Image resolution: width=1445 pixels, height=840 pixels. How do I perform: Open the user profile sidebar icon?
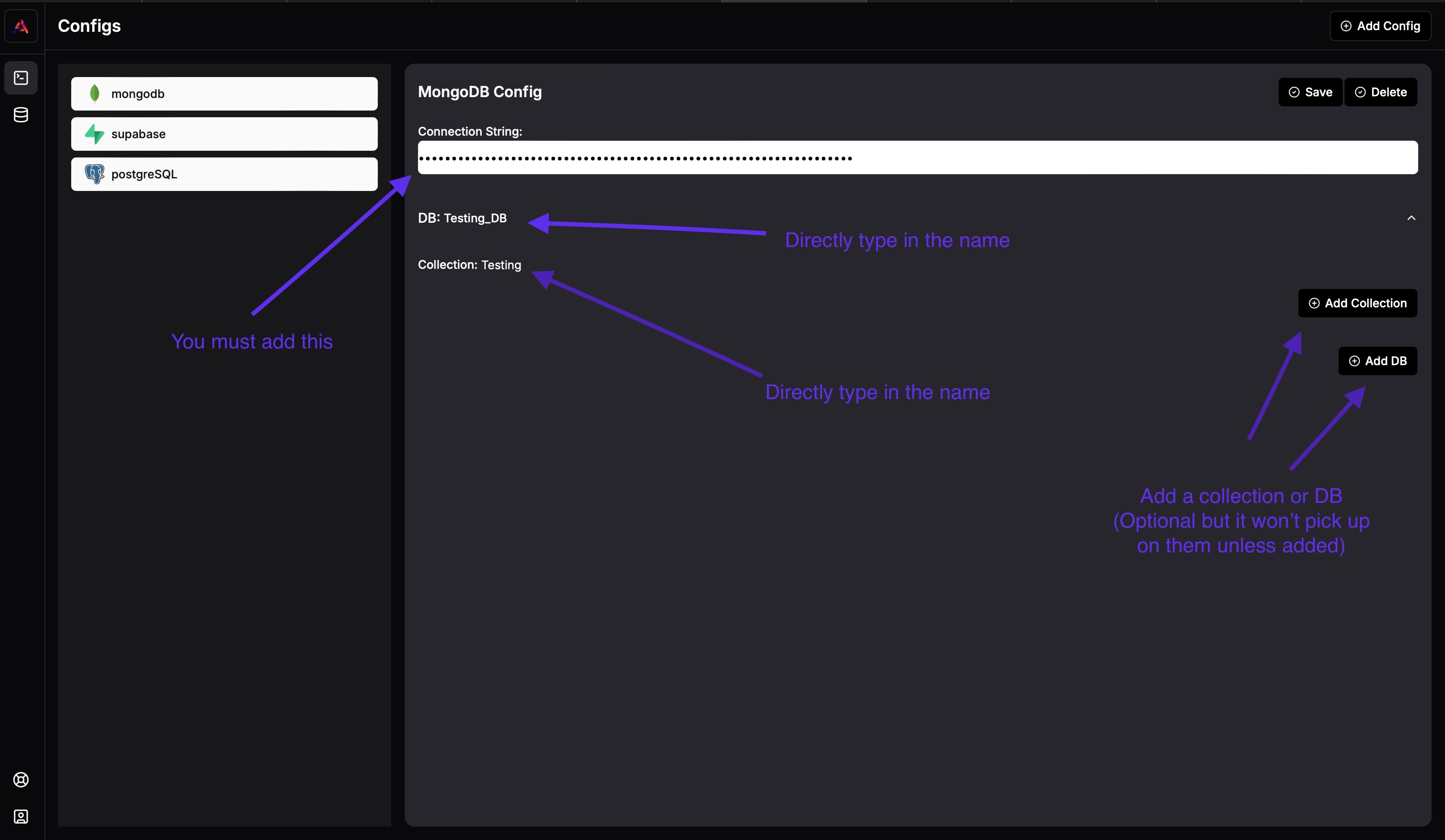click(21, 816)
